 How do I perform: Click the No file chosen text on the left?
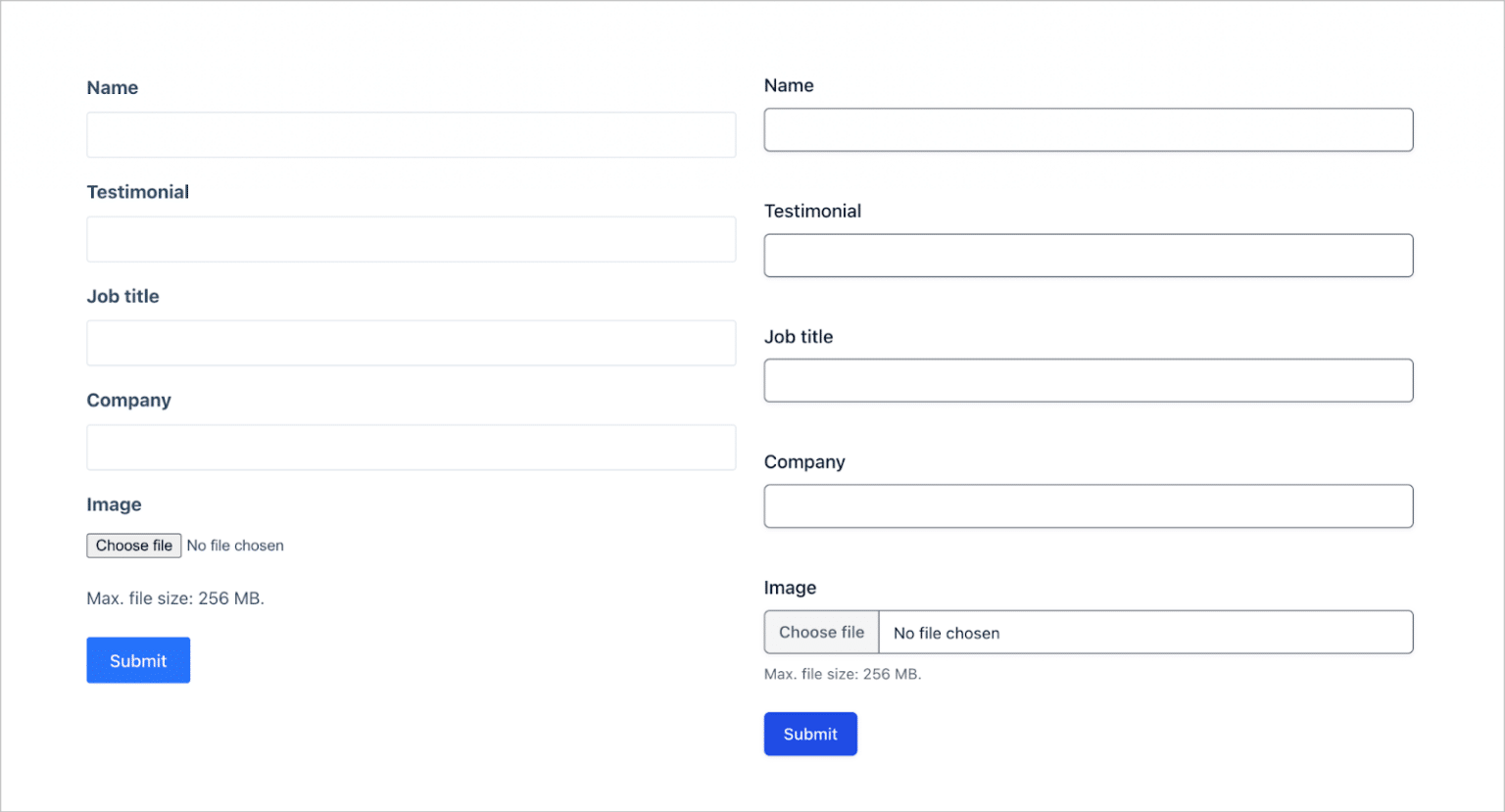235,545
